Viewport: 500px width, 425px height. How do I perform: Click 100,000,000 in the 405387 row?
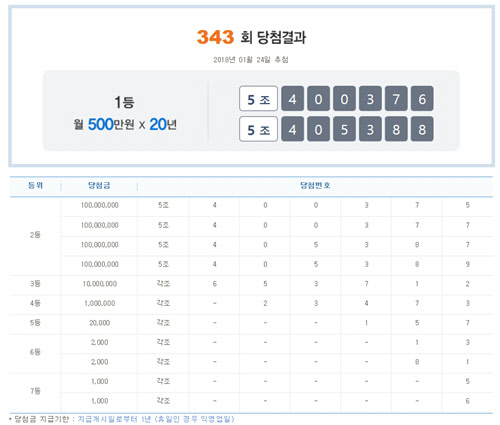coord(100,245)
